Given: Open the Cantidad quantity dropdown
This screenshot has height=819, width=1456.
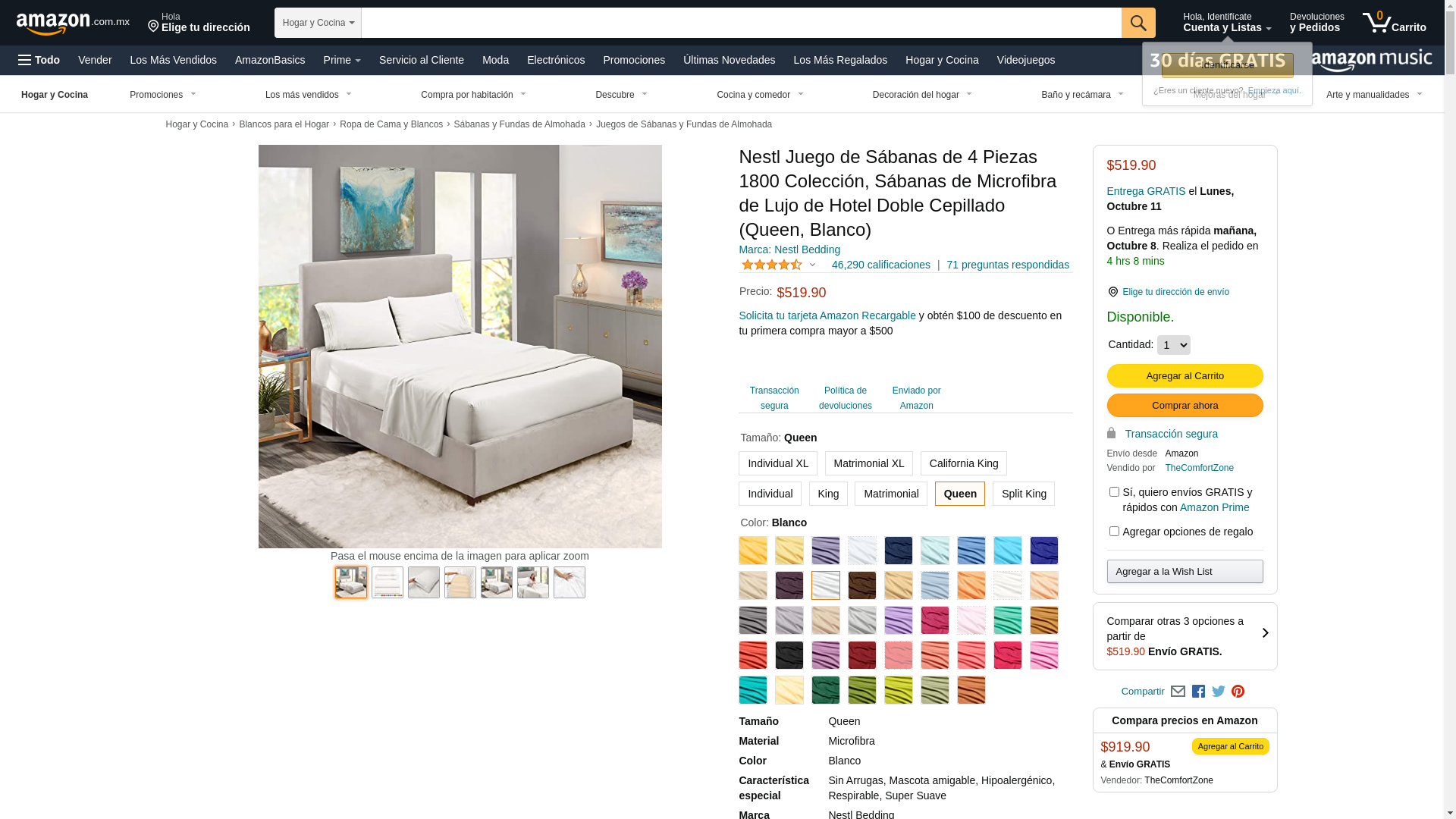Looking at the screenshot, I should tap(1173, 345).
